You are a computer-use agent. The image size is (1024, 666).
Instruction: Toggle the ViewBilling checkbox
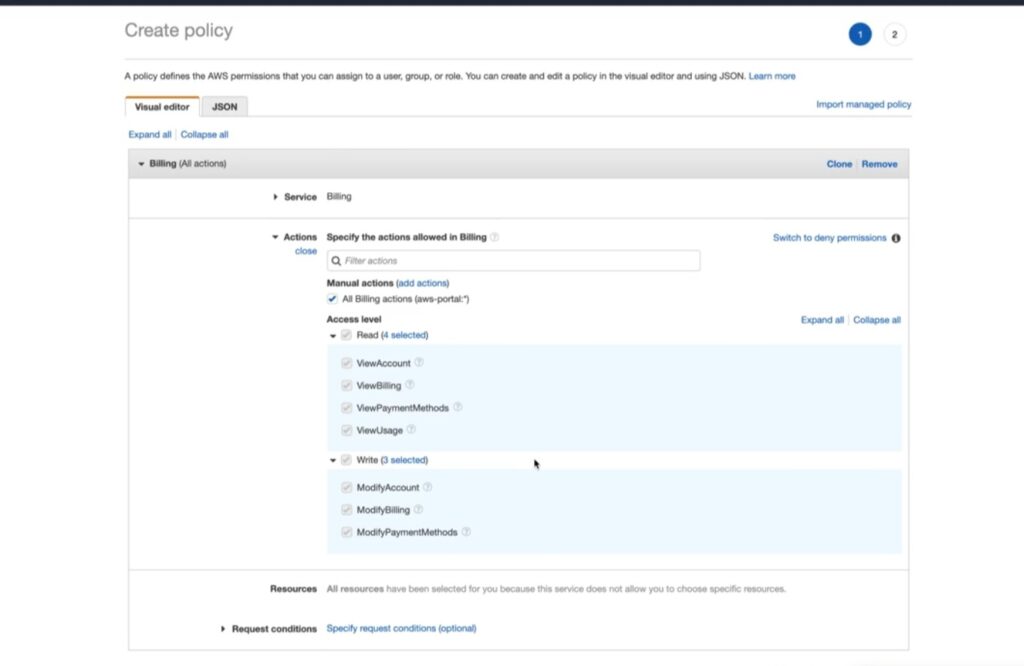pyautogui.click(x=346, y=385)
